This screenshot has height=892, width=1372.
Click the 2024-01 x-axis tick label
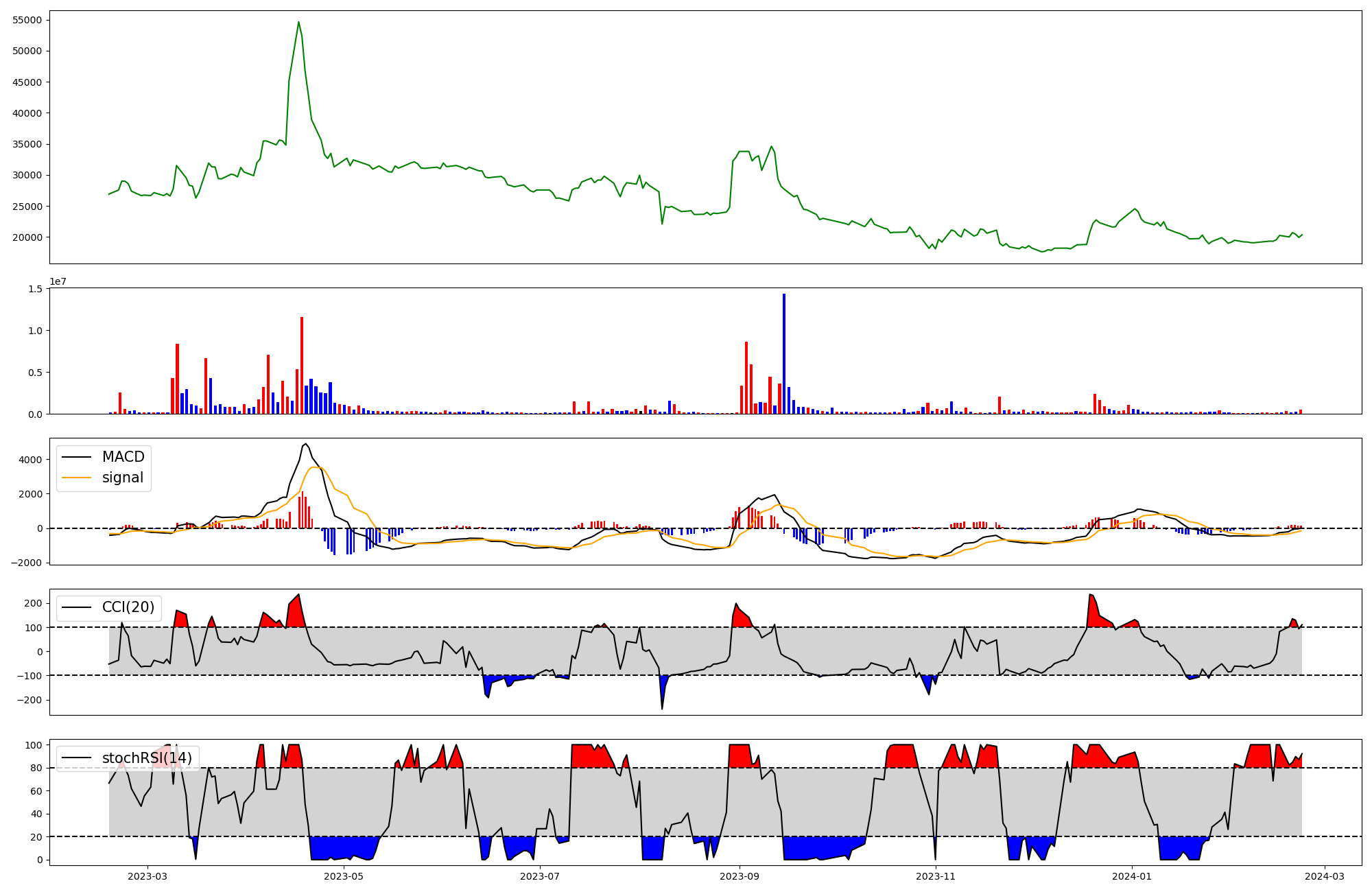[1131, 876]
